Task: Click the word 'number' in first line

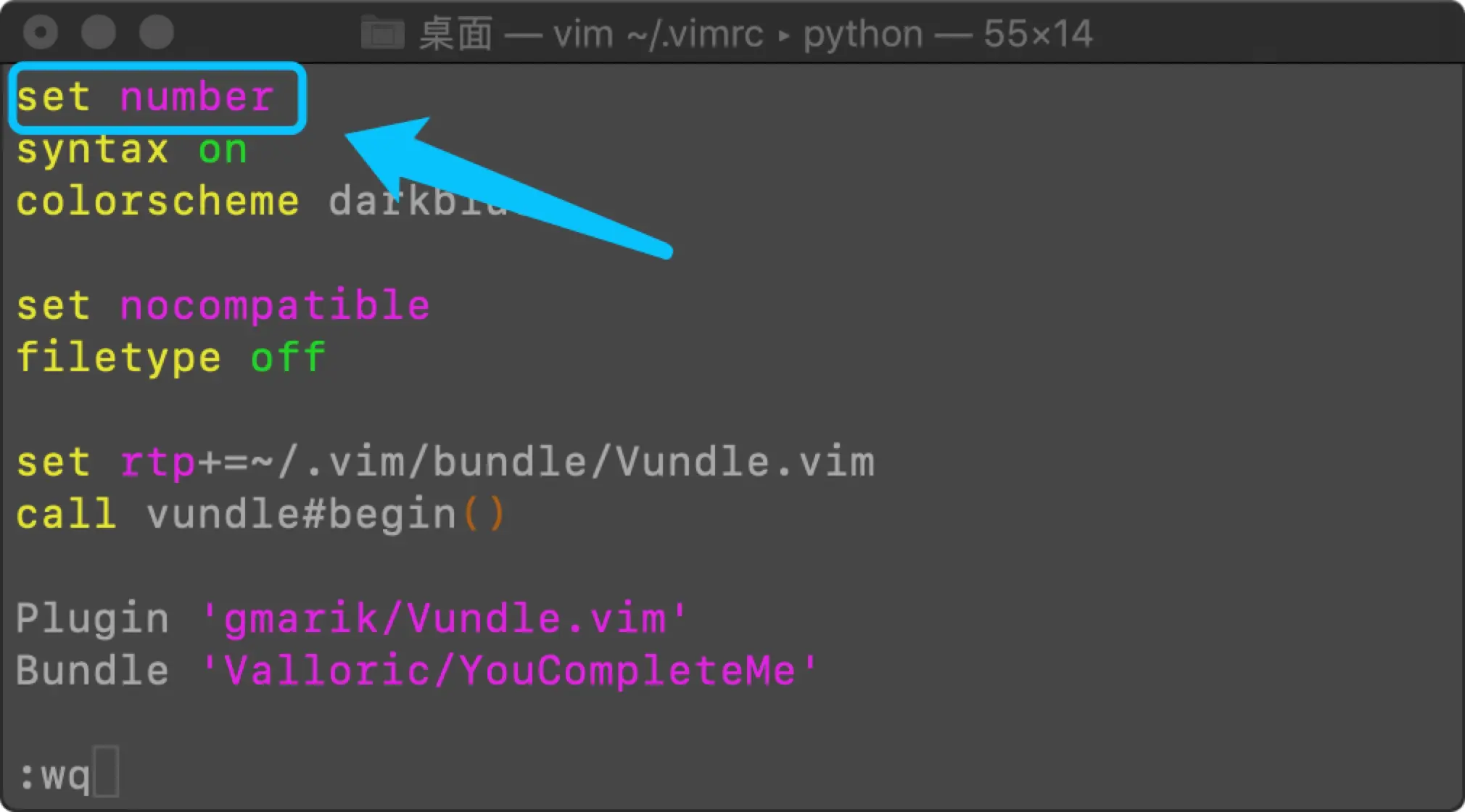Action: click(x=197, y=97)
